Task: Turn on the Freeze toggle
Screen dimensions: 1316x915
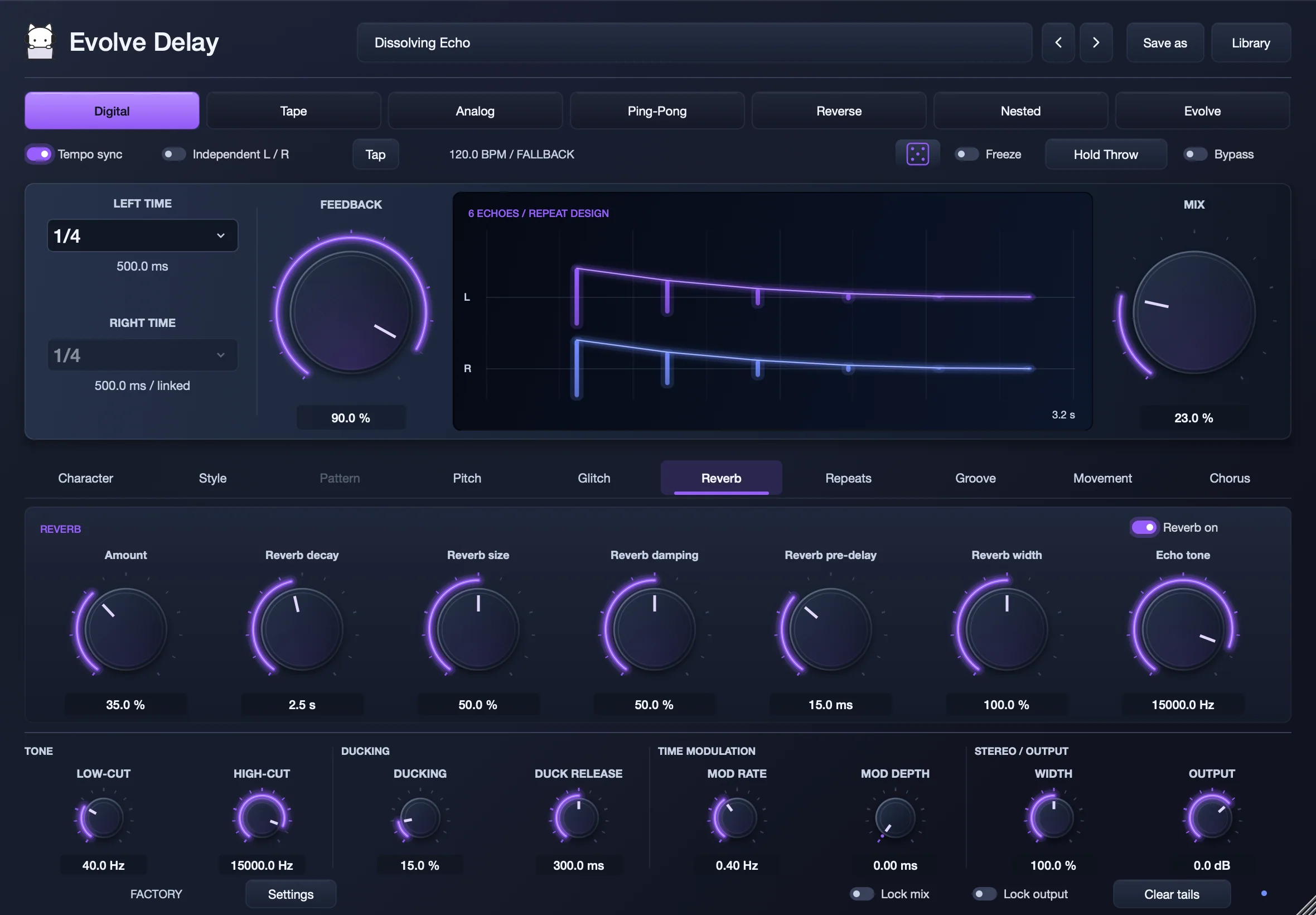Action: click(966, 154)
